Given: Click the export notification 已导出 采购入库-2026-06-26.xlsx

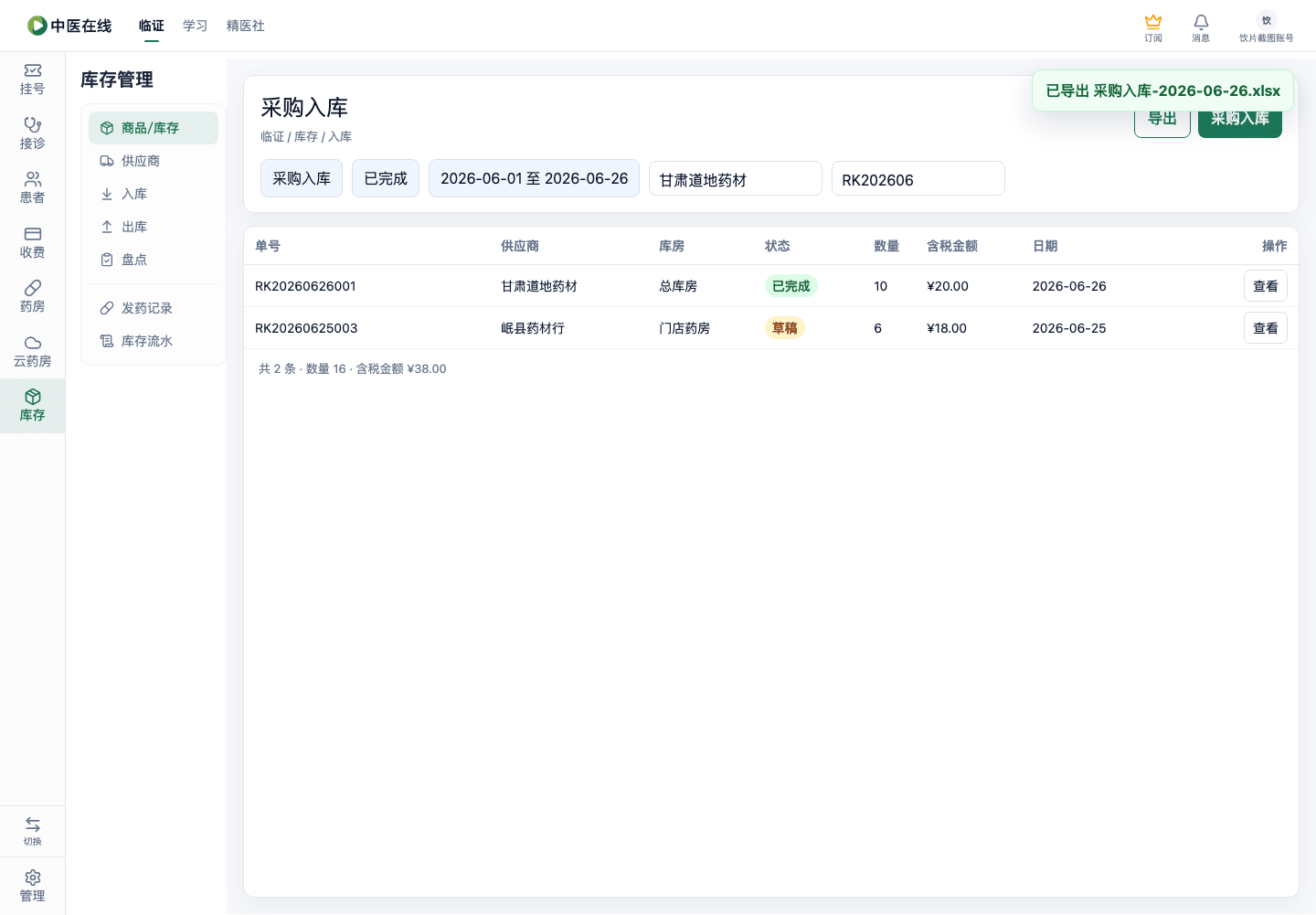Looking at the screenshot, I should [1162, 90].
